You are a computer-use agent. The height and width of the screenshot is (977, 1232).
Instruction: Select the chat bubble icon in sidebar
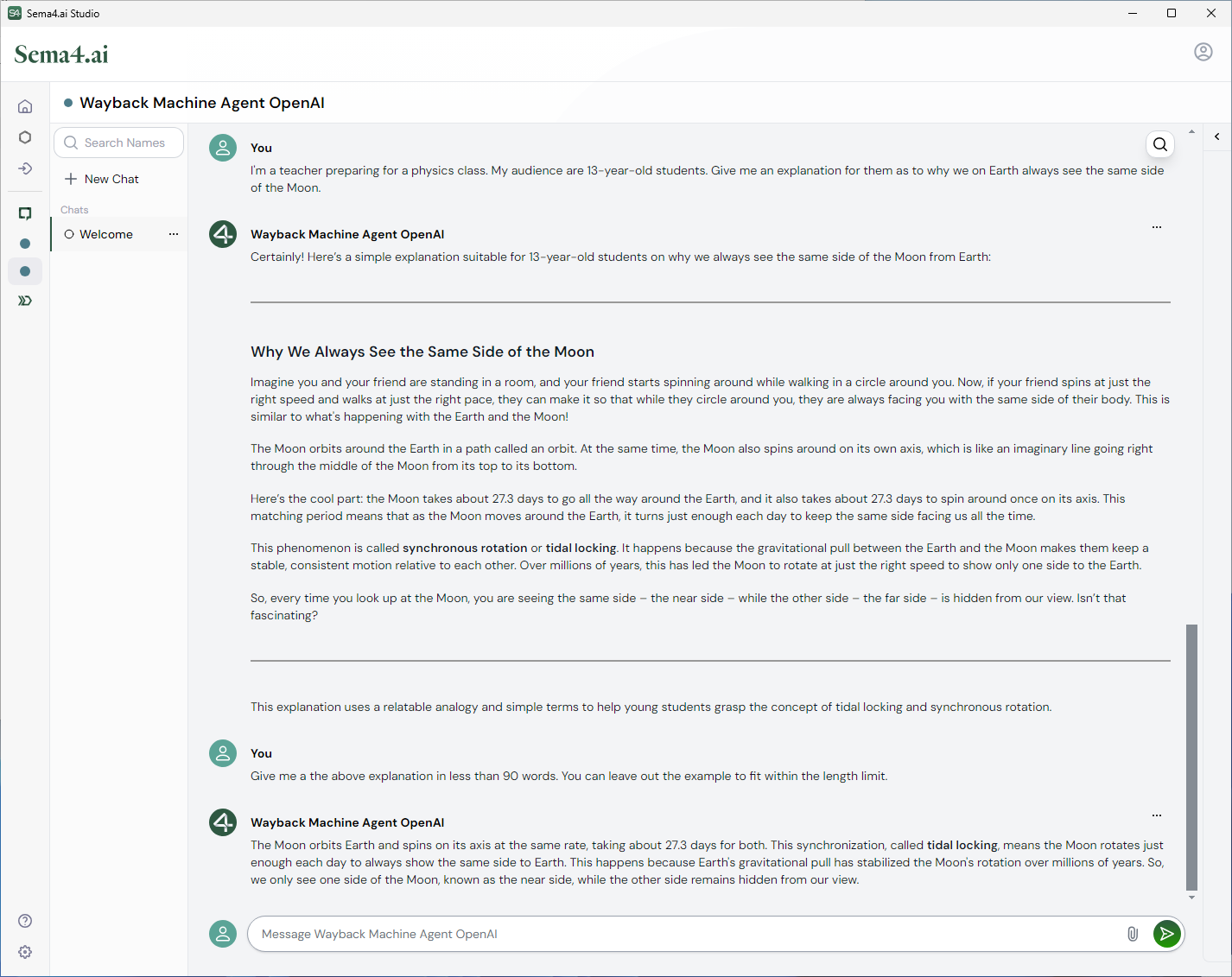point(25,213)
